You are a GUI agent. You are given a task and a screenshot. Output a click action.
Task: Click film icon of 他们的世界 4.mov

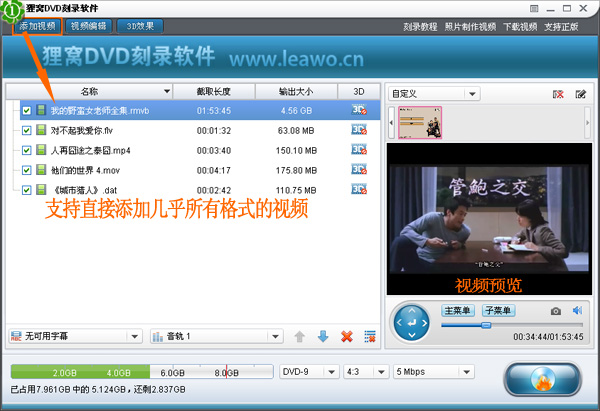[x=41, y=170]
